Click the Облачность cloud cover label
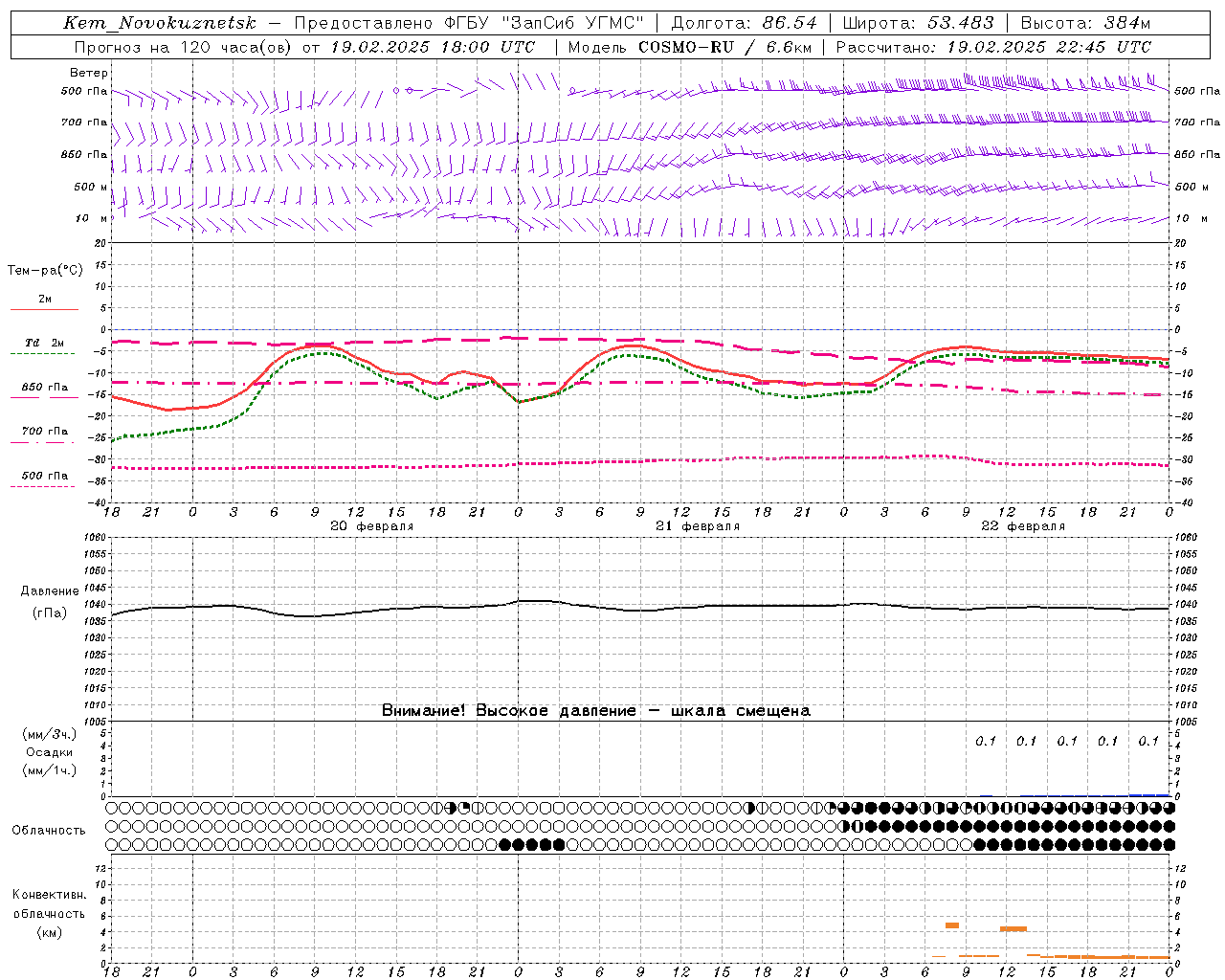 point(49,830)
